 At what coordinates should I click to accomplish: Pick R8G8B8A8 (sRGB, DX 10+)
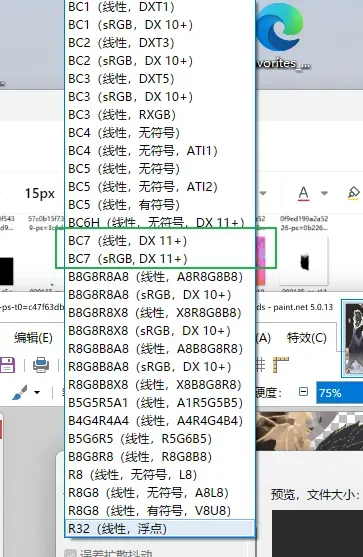(x=160, y=367)
